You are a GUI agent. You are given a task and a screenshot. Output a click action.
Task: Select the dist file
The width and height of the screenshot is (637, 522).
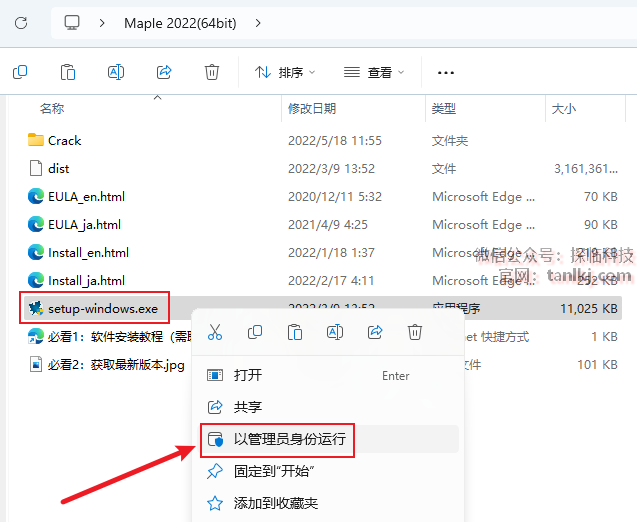pyautogui.click(x=49, y=169)
